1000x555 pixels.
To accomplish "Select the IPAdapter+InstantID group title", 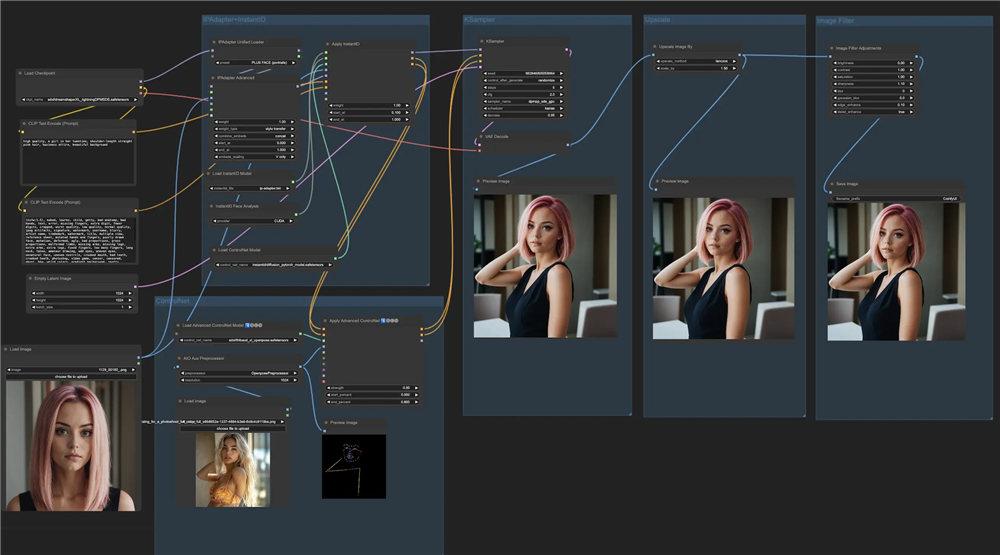I will pos(235,20).
